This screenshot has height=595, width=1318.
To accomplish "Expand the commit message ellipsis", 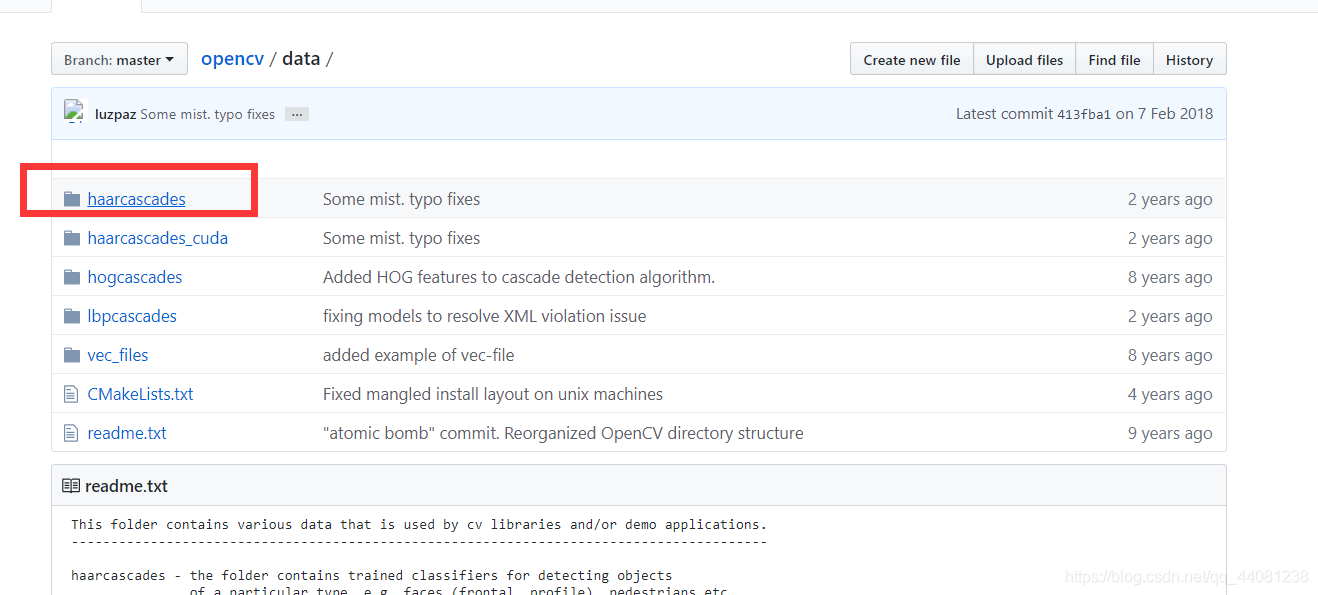I will click(296, 114).
